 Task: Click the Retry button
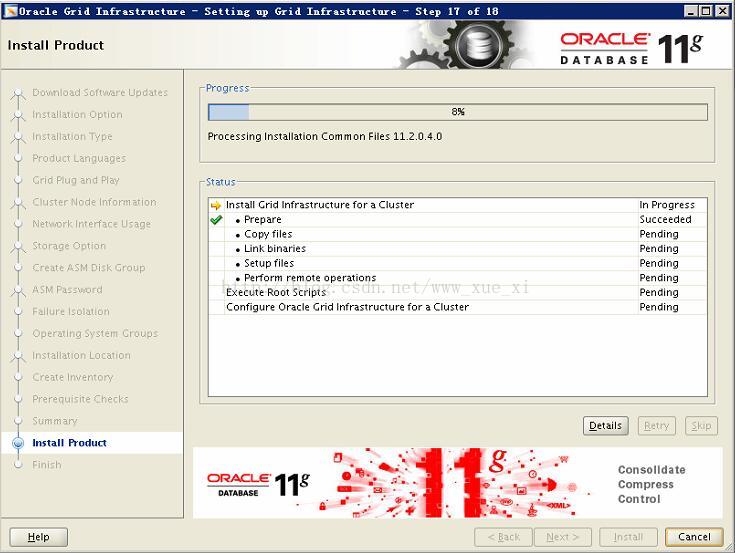pos(656,426)
